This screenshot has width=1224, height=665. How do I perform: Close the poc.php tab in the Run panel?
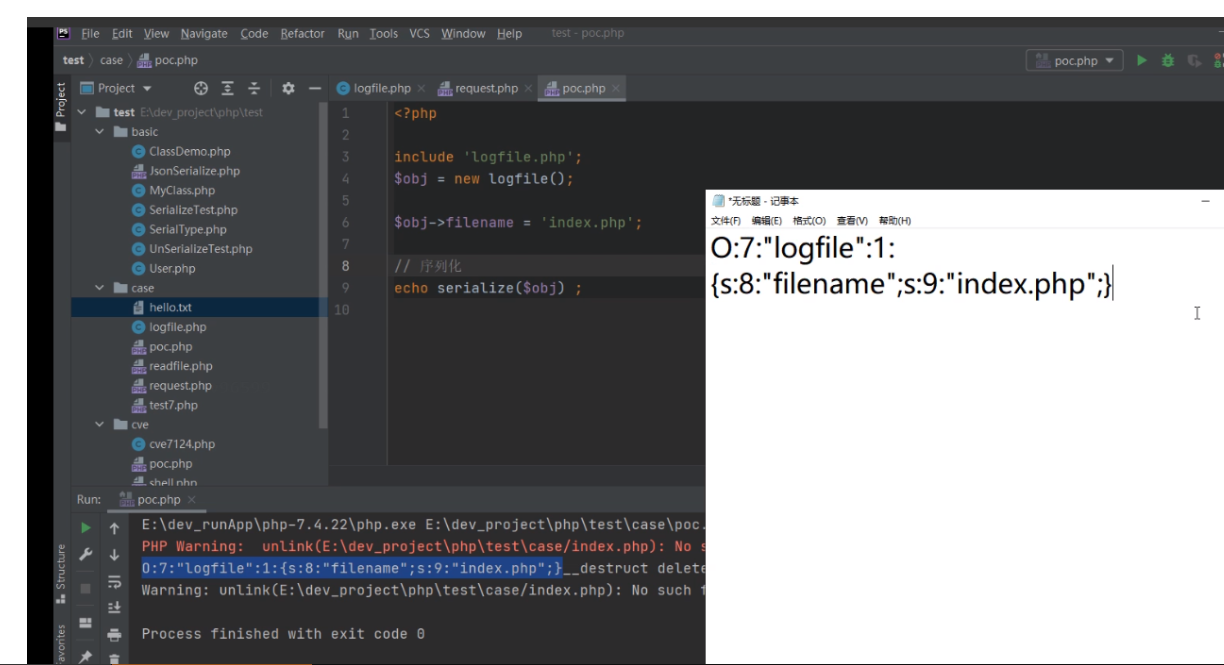(191, 500)
